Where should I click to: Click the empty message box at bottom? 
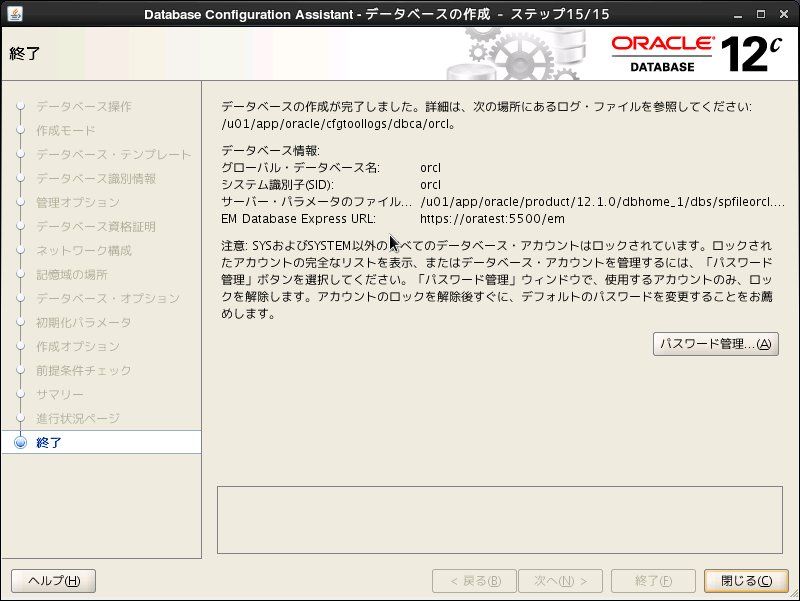[x=499, y=520]
